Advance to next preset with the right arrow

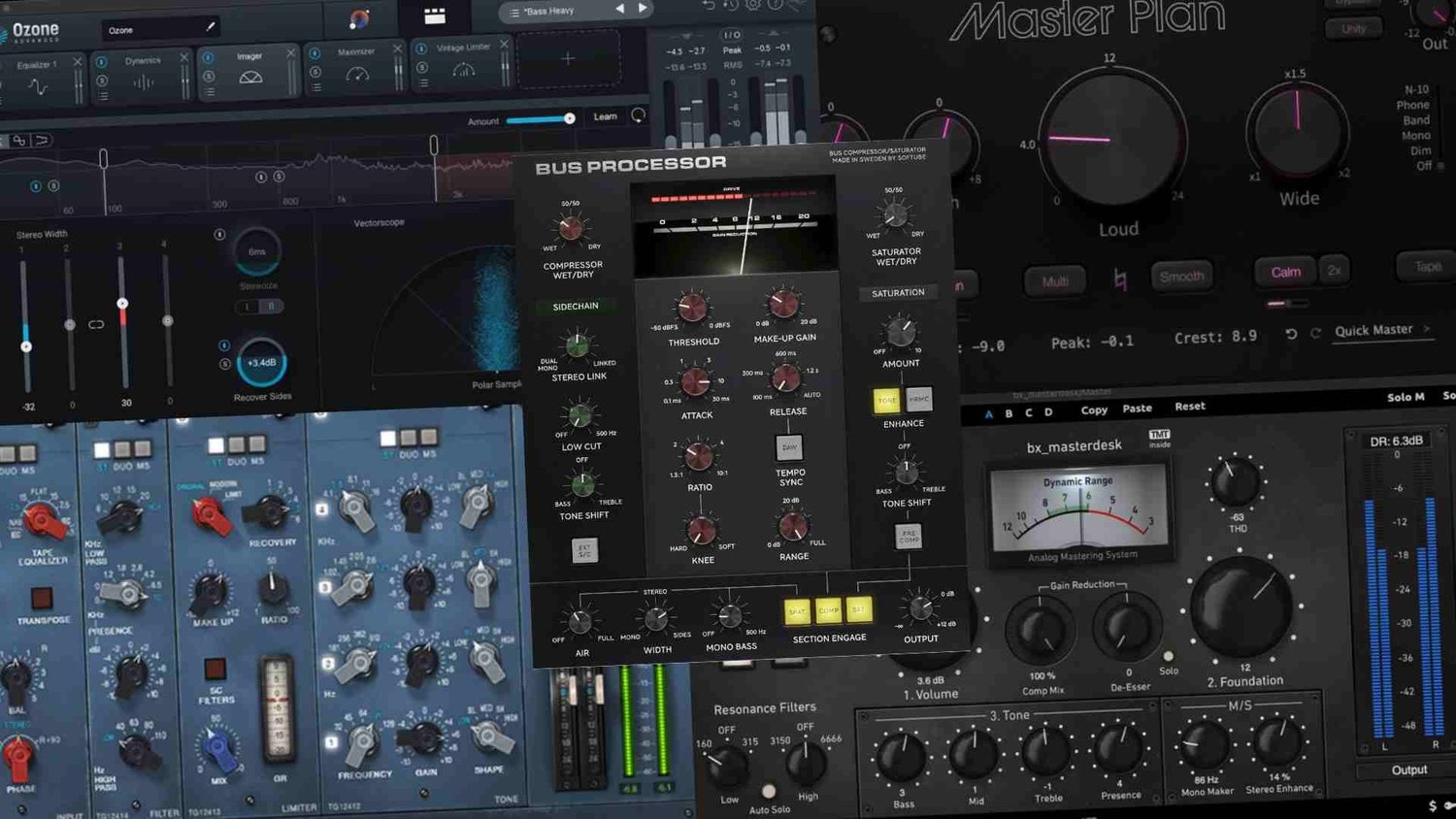(644, 9)
